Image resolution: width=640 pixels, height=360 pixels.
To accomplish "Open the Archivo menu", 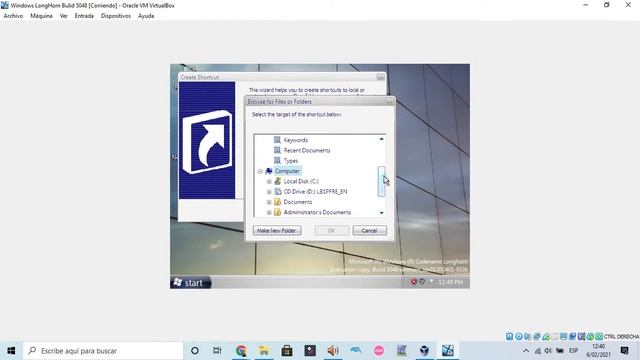I will 13,16.
